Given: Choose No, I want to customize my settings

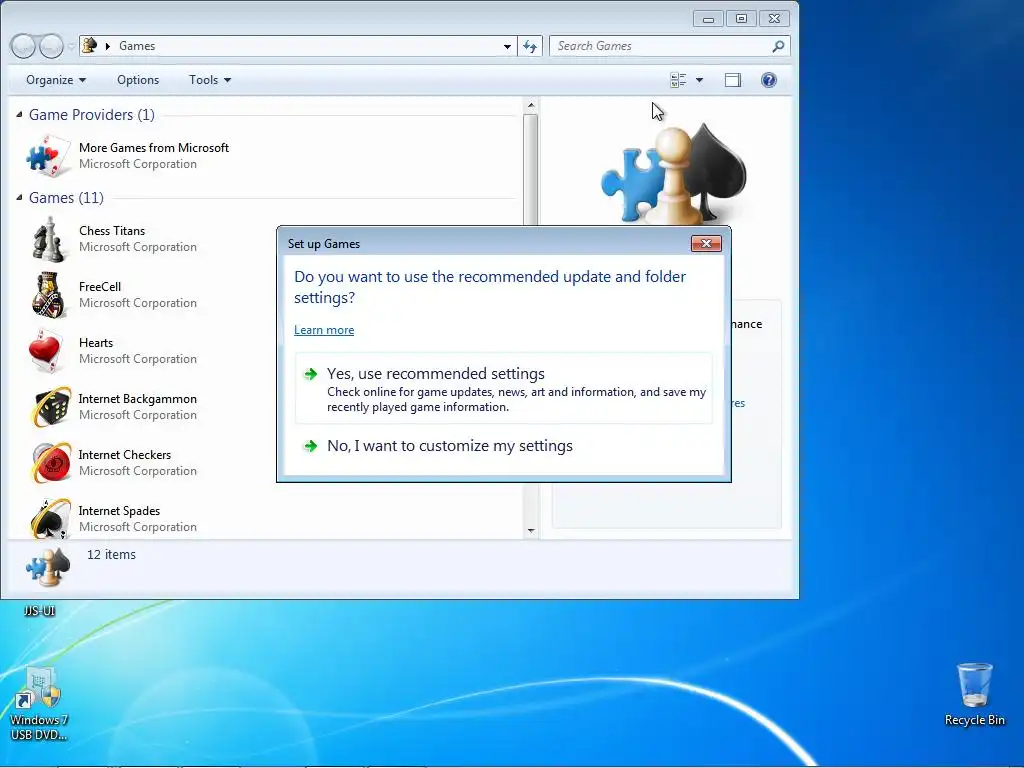Looking at the screenshot, I should pyautogui.click(x=504, y=446).
